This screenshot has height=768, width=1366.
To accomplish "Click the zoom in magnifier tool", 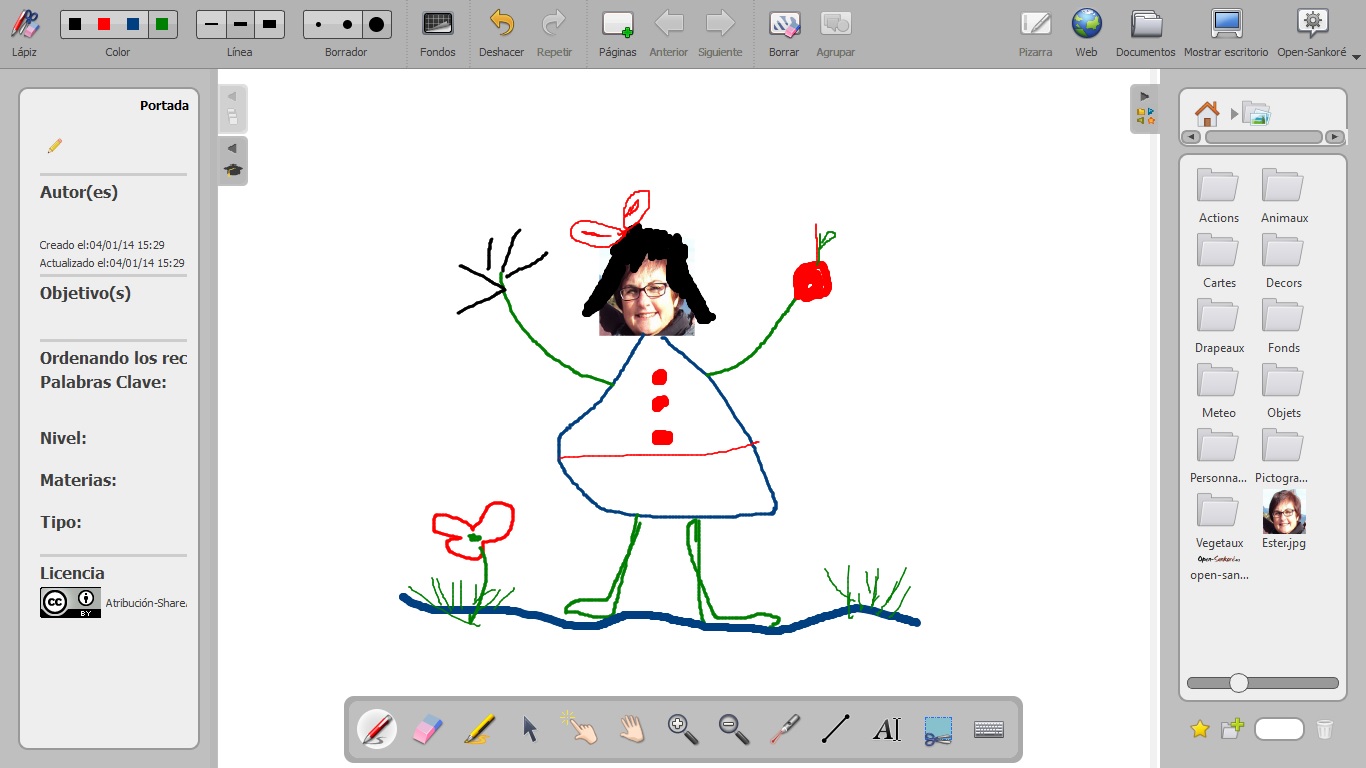I will [683, 729].
